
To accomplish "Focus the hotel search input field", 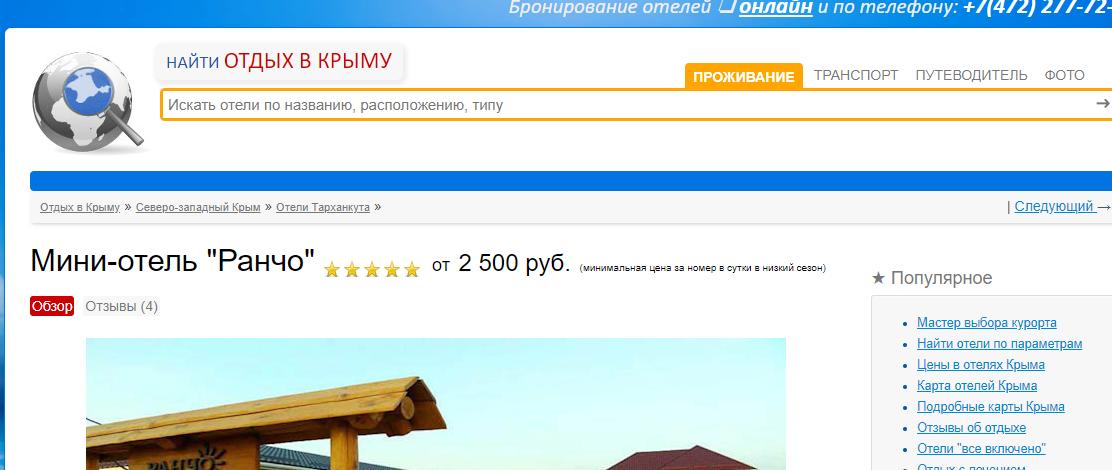I will click(x=628, y=105).
